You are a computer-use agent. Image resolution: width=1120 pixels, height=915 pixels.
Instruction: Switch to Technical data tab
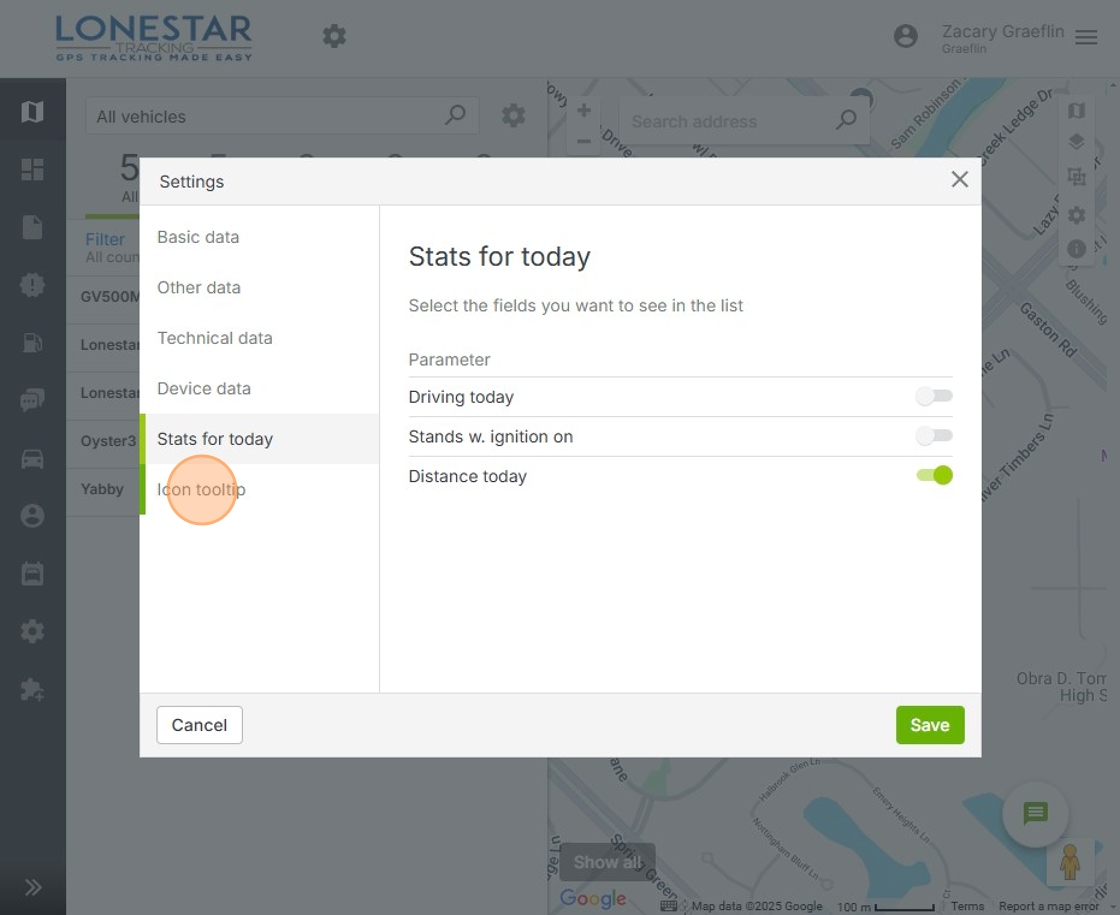point(214,338)
